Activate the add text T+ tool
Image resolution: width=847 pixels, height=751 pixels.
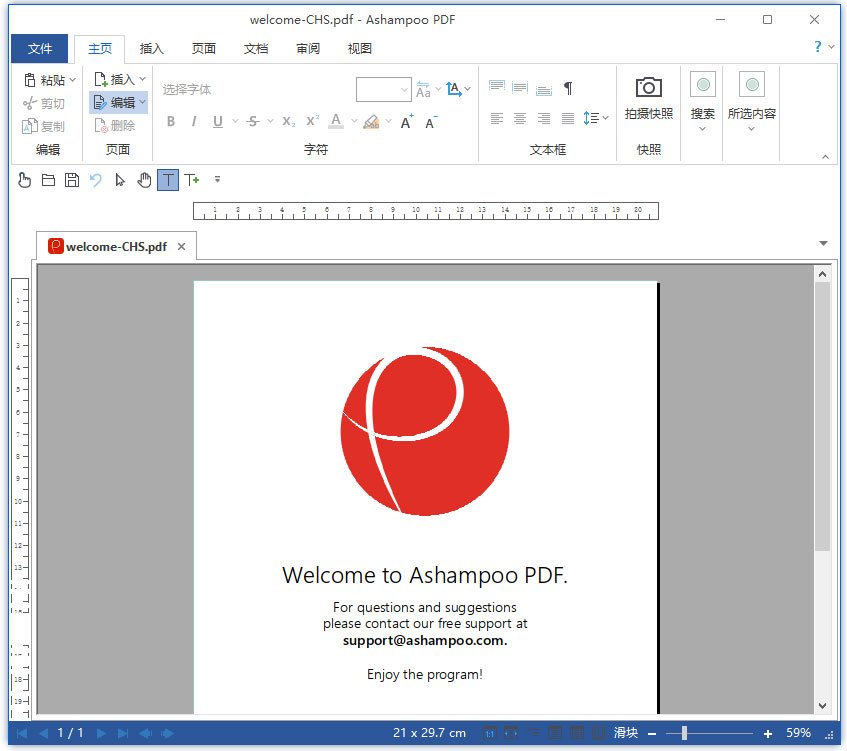[x=192, y=180]
